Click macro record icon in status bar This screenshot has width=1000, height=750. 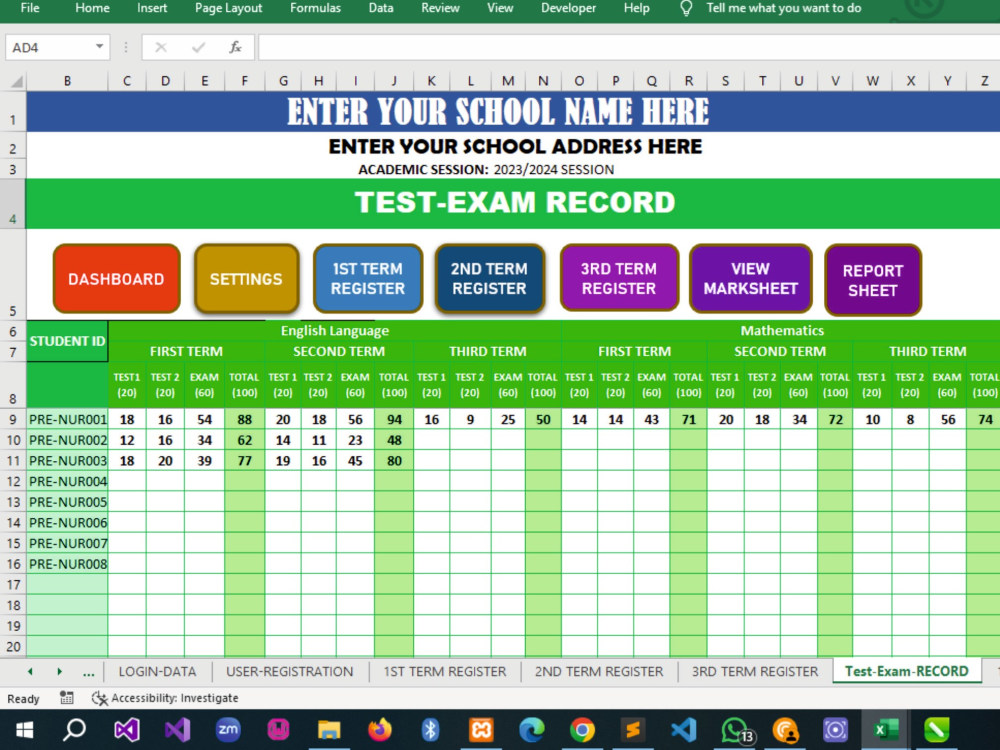pos(66,698)
